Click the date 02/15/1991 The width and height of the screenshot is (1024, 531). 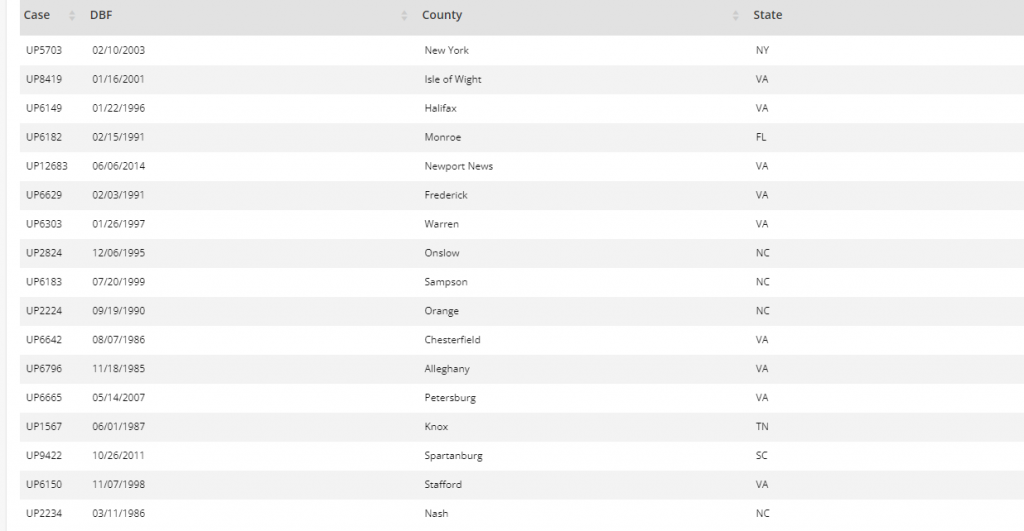click(118, 137)
